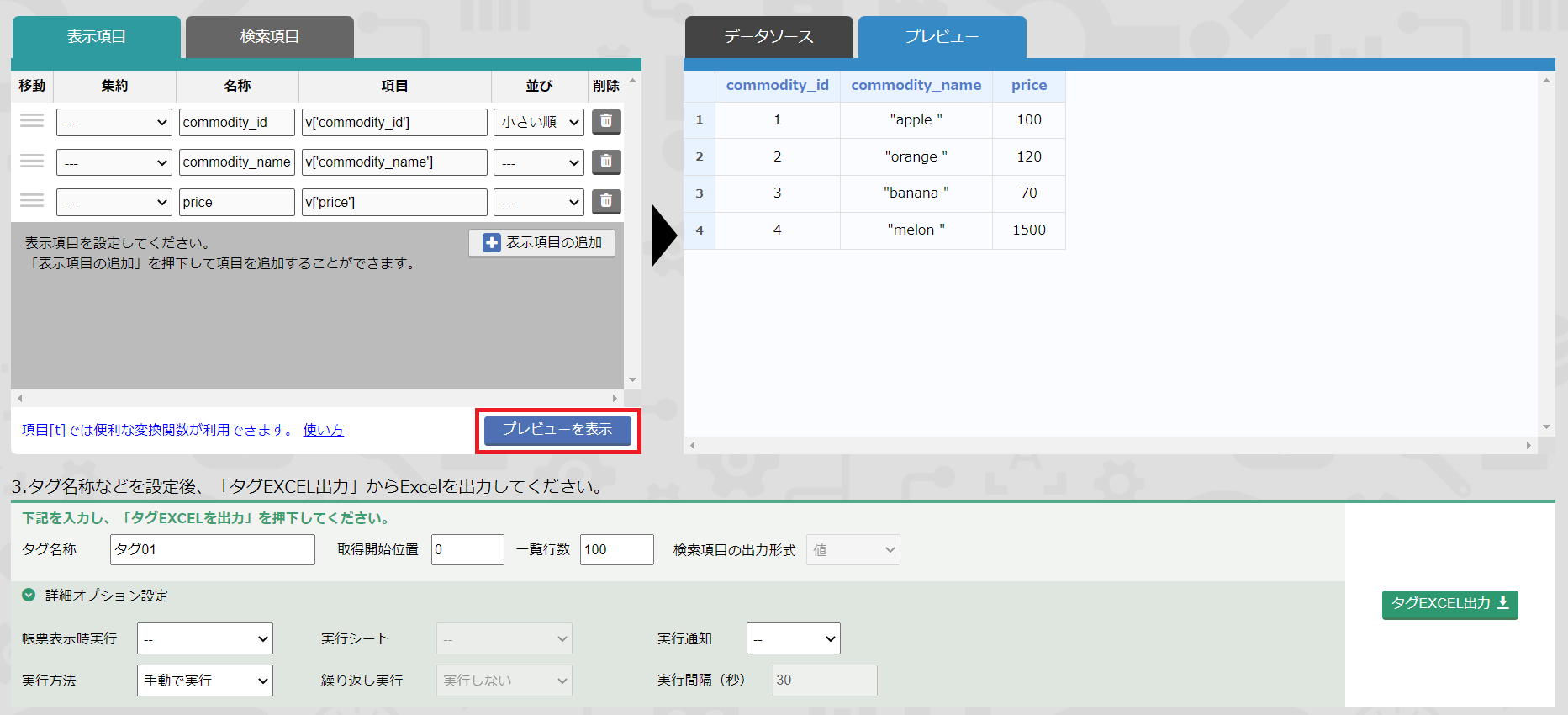
Task: Select the price cell 1500
Action: tap(1029, 230)
